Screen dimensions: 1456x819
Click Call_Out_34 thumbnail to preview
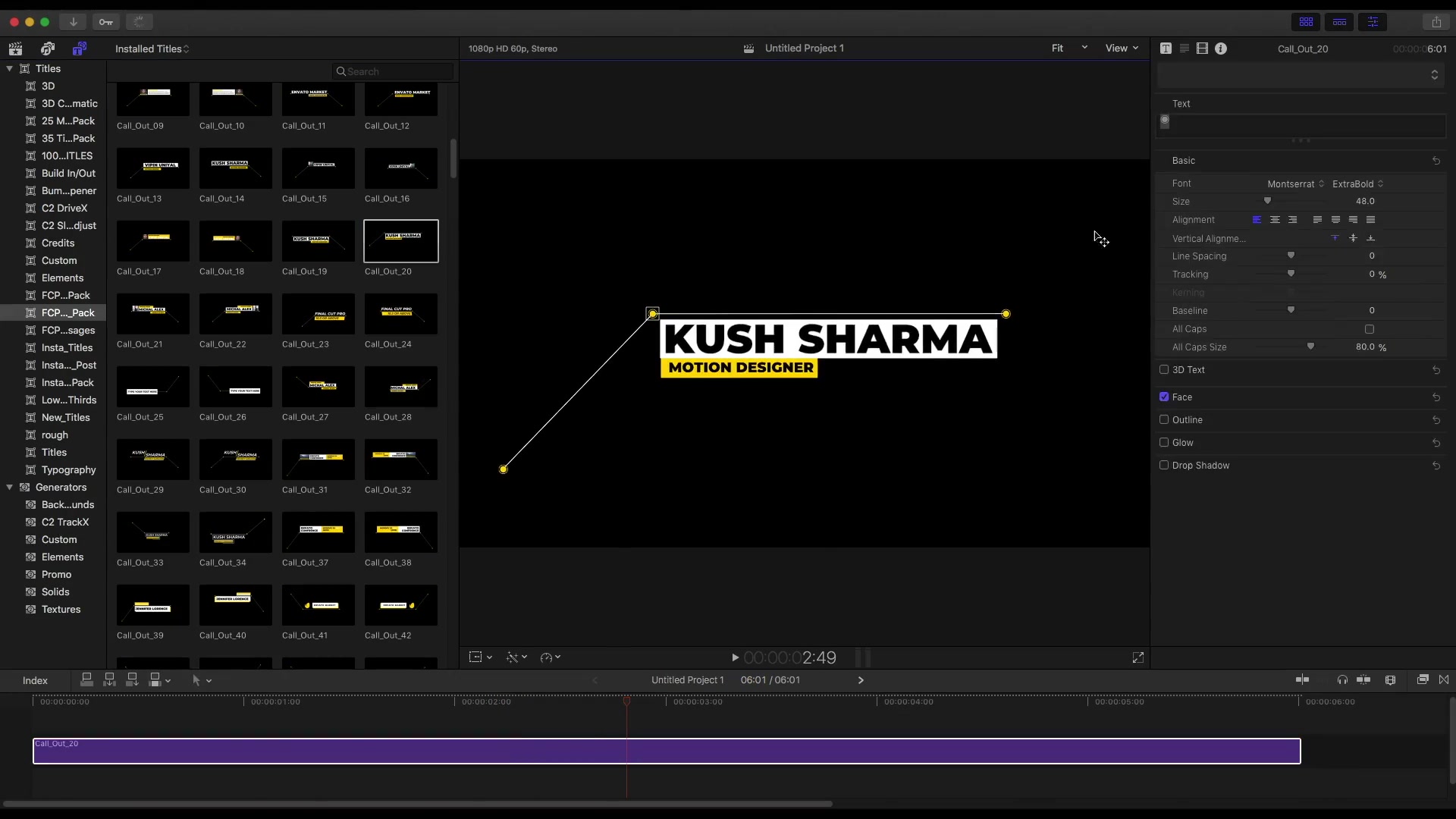coord(231,533)
